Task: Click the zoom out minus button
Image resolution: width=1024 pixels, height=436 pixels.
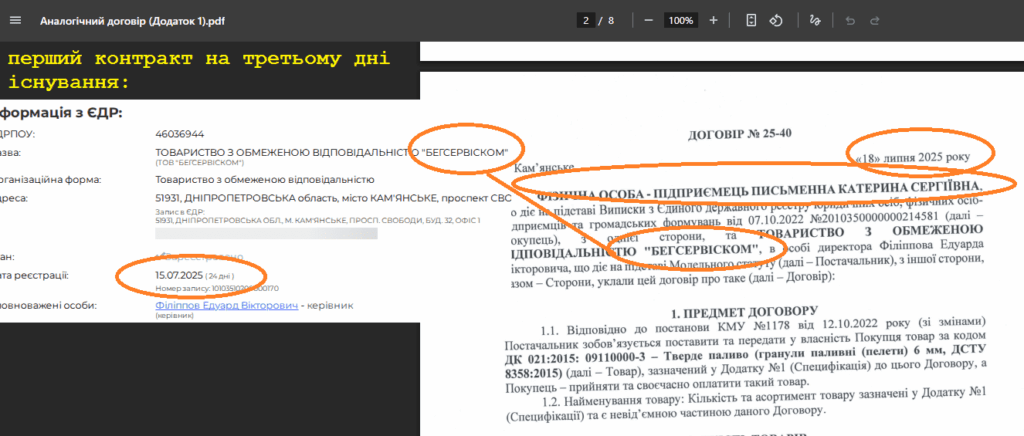Action: point(649,20)
